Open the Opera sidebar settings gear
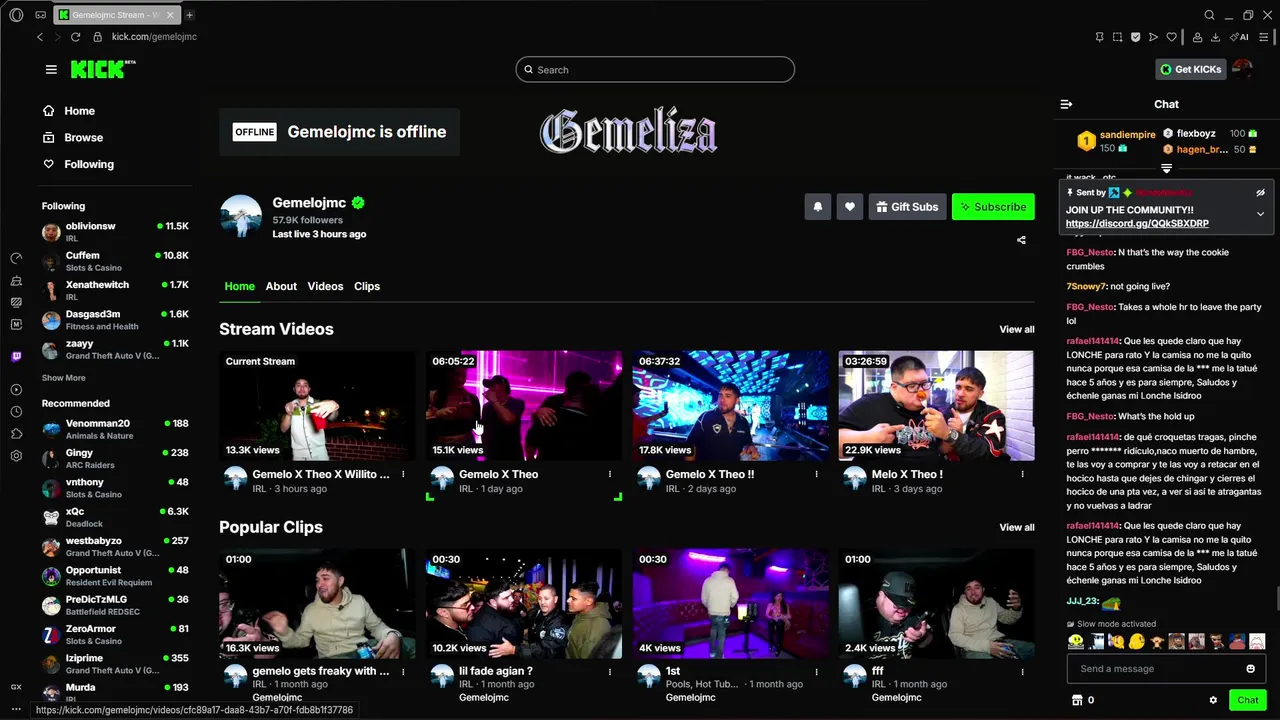Screen dimensions: 1280x720 [x=16, y=456]
